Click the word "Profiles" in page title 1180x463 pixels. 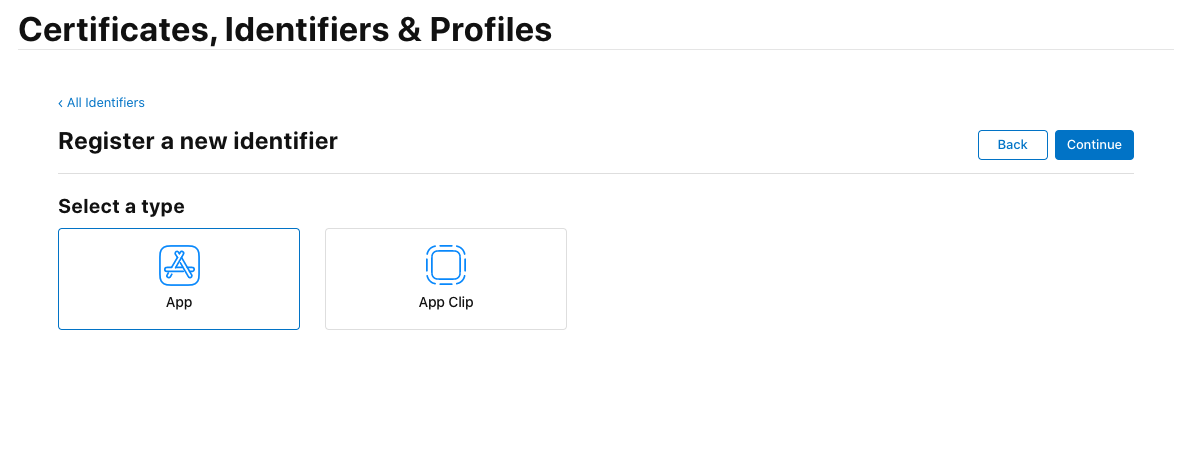click(x=491, y=30)
